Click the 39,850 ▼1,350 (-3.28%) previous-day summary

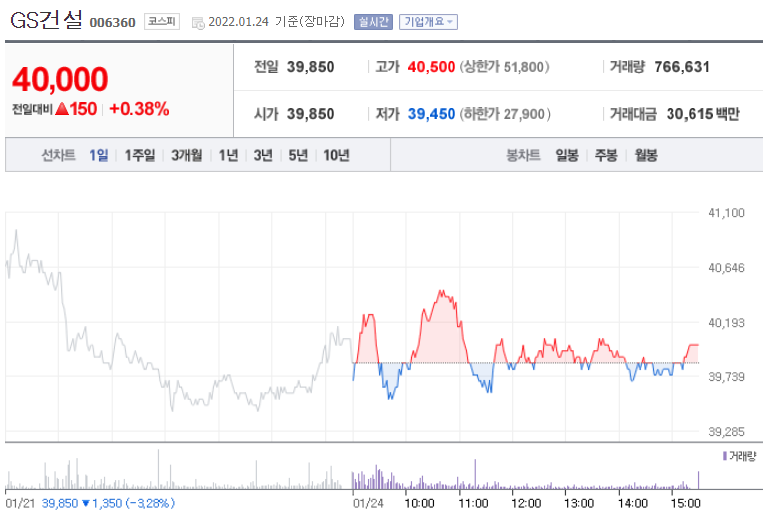click(x=108, y=503)
